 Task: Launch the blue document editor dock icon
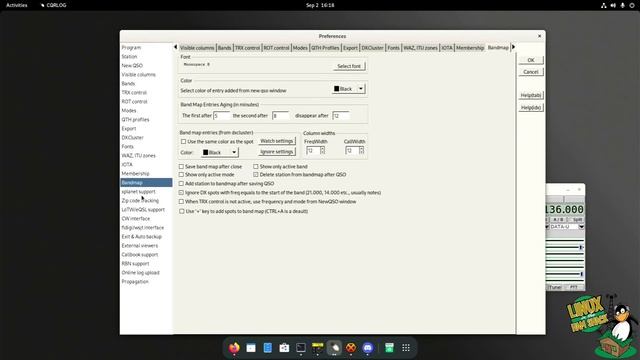pos(268,348)
